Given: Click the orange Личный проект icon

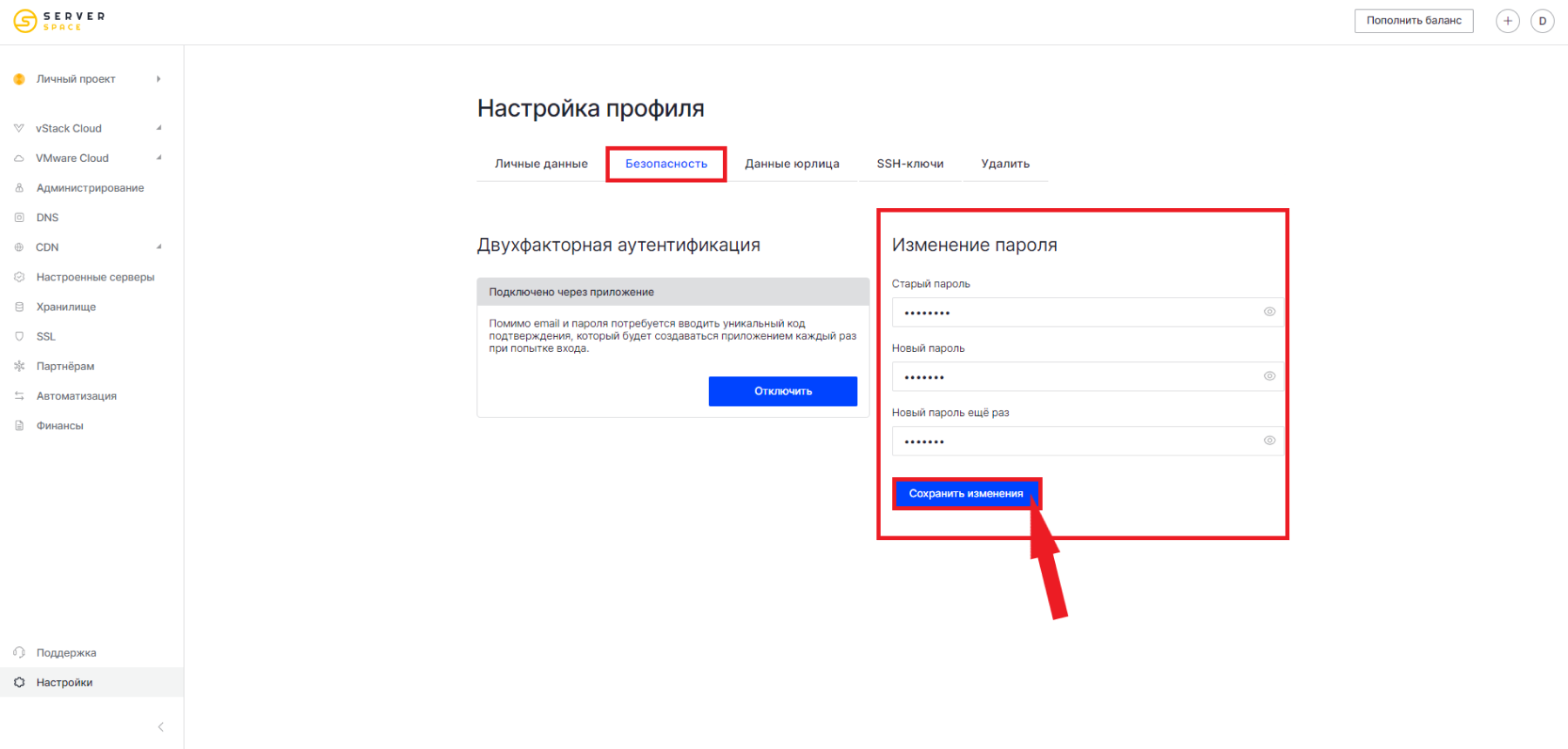Looking at the screenshot, I should pos(19,79).
